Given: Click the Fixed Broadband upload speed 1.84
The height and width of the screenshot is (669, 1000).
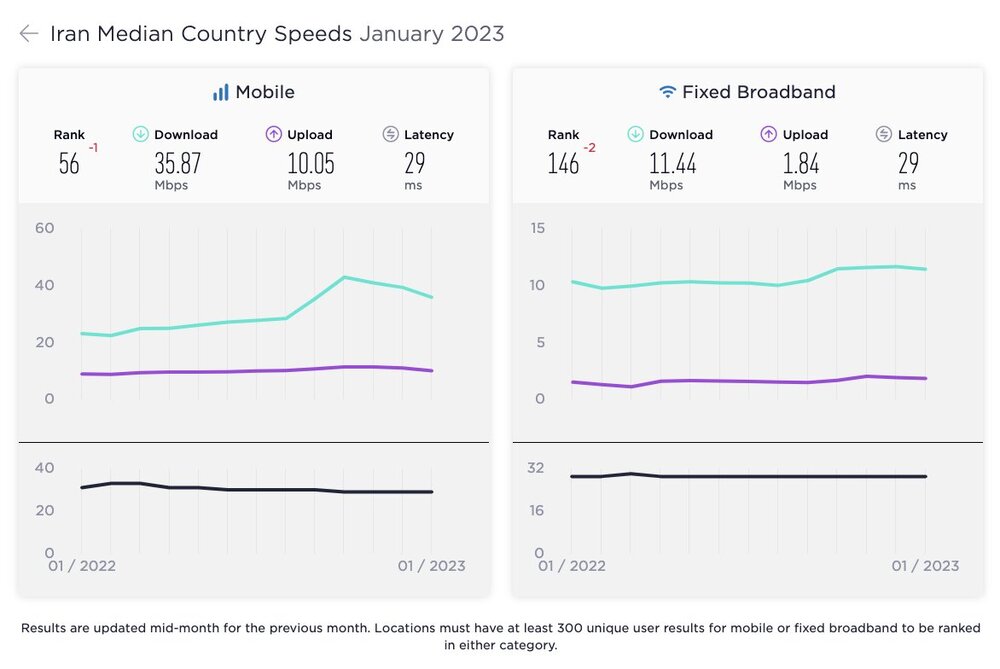Looking at the screenshot, I should [x=800, y=163].
